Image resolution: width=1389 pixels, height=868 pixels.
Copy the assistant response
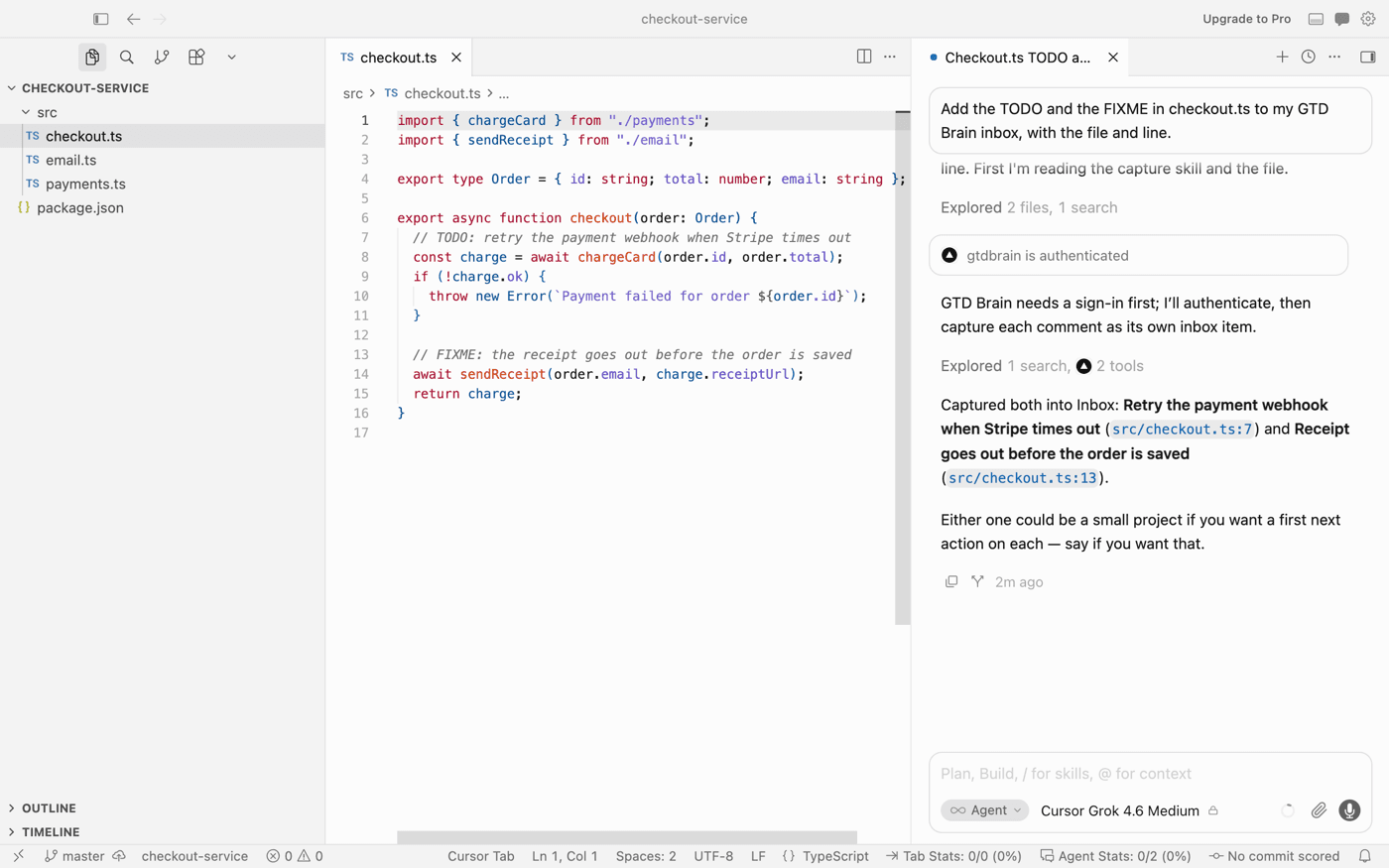pyautogui.click(x=951, y=581)
